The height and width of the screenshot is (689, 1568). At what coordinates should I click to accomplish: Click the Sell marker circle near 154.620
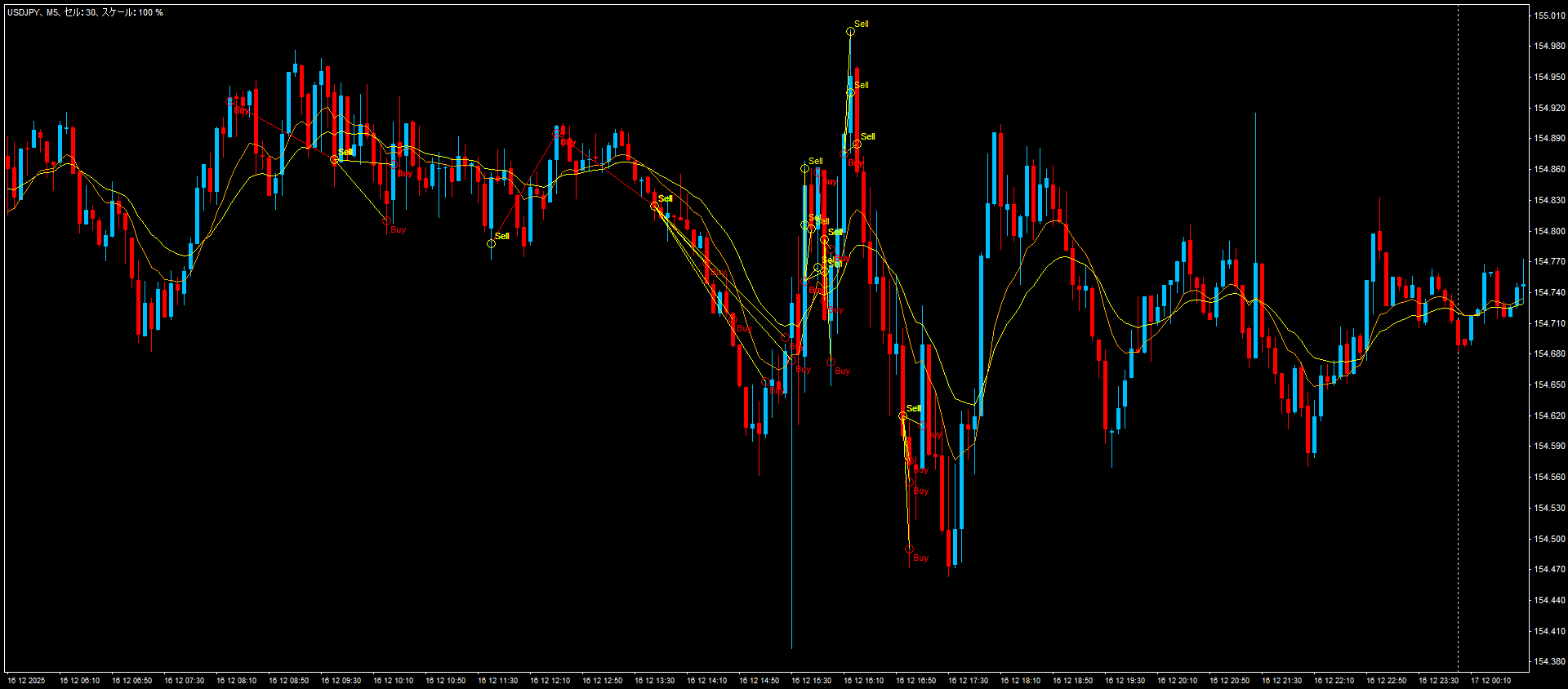902,416
